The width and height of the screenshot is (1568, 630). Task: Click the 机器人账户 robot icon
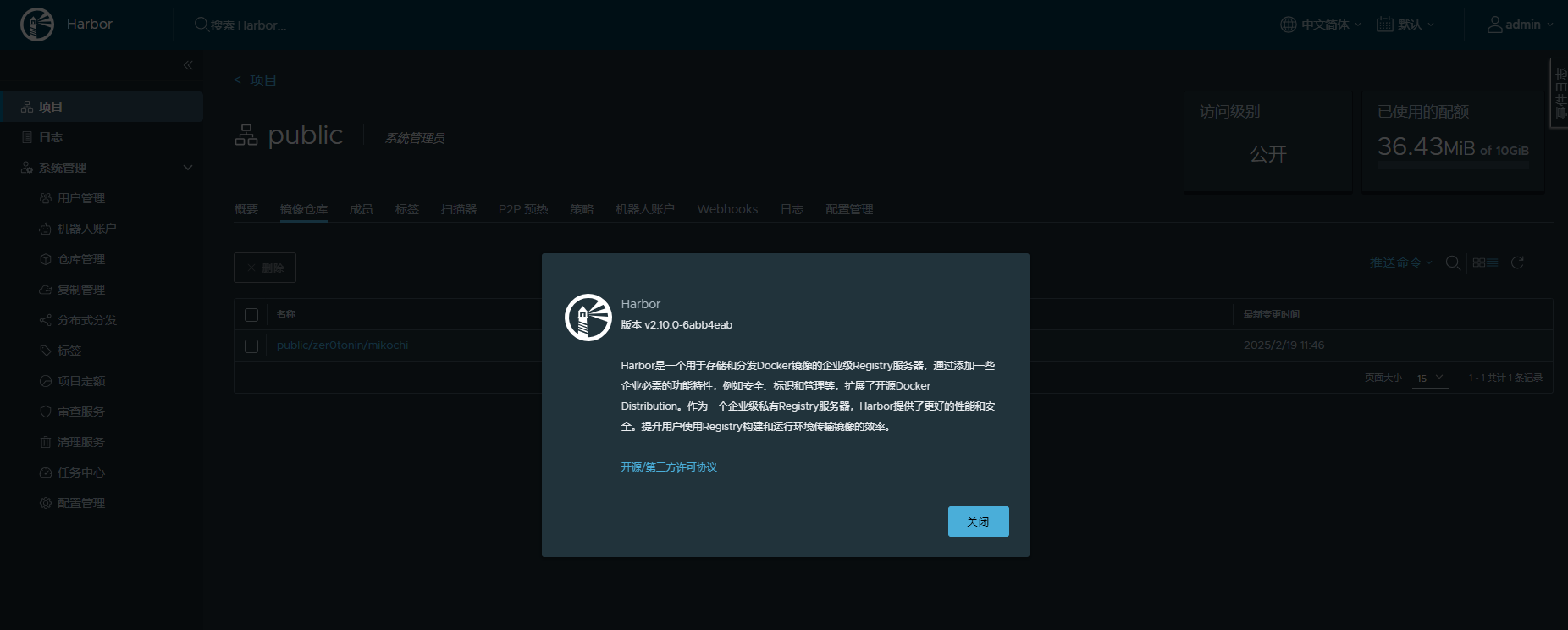[46, 229]
